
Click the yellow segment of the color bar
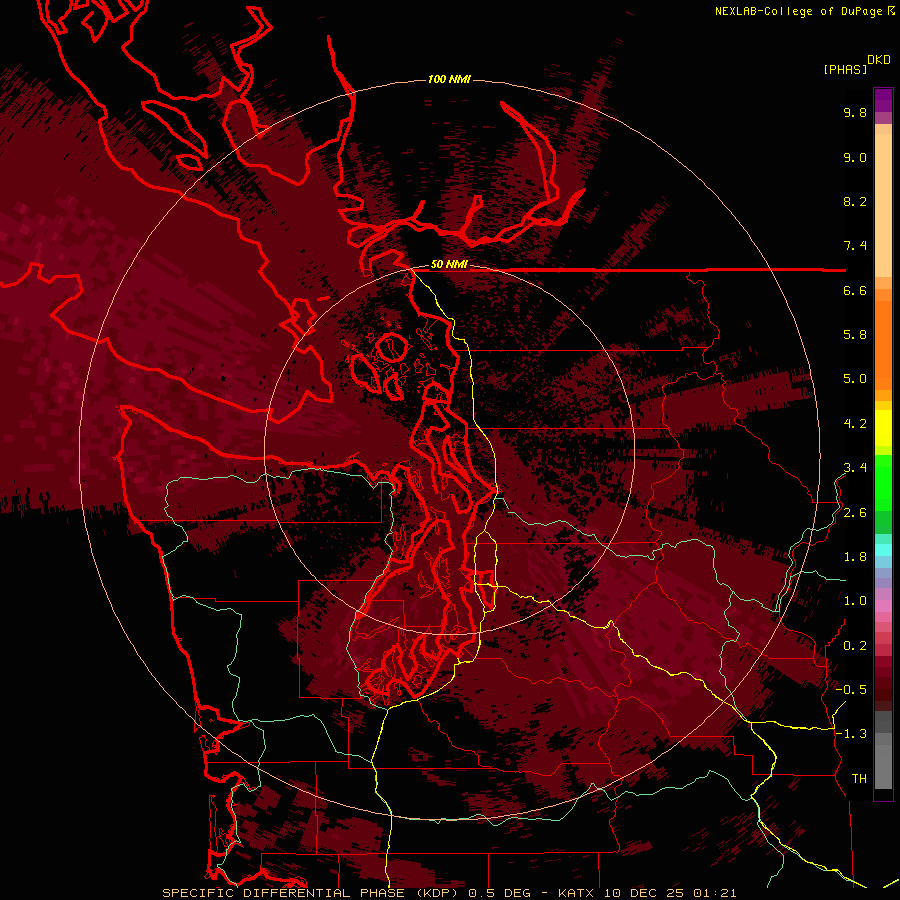883,428
